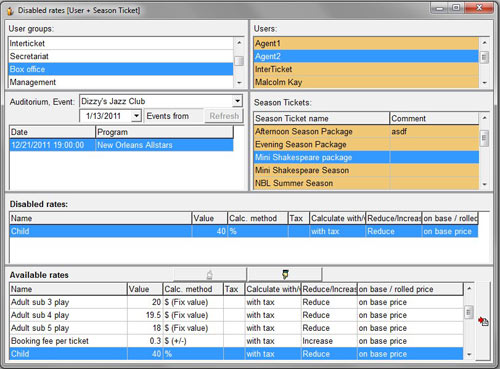Select Mini Shakespeare package row
This screenshot has height=369, width=500.
point(366,157)
